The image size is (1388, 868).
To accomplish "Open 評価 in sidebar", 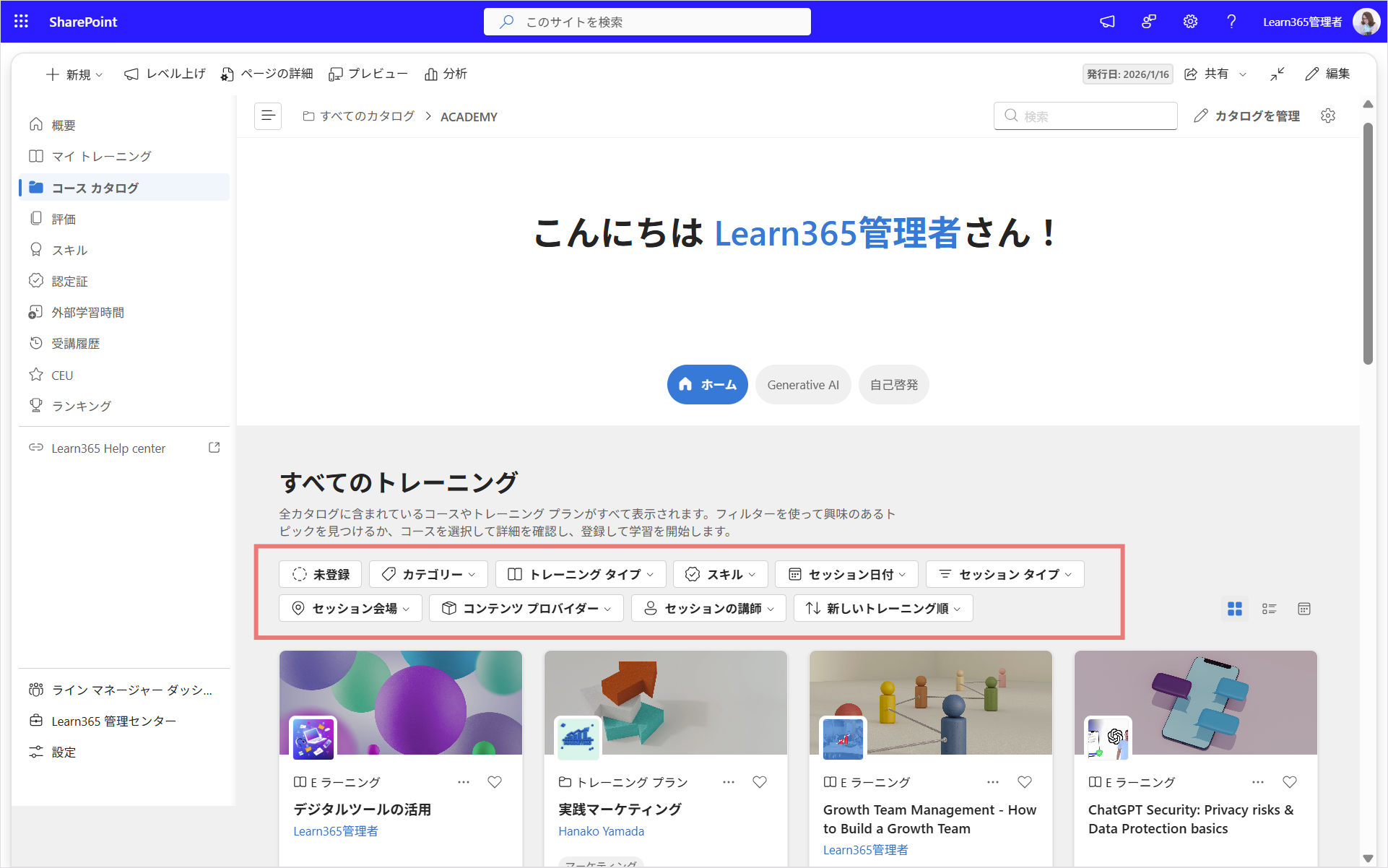I will coord(124,218).
